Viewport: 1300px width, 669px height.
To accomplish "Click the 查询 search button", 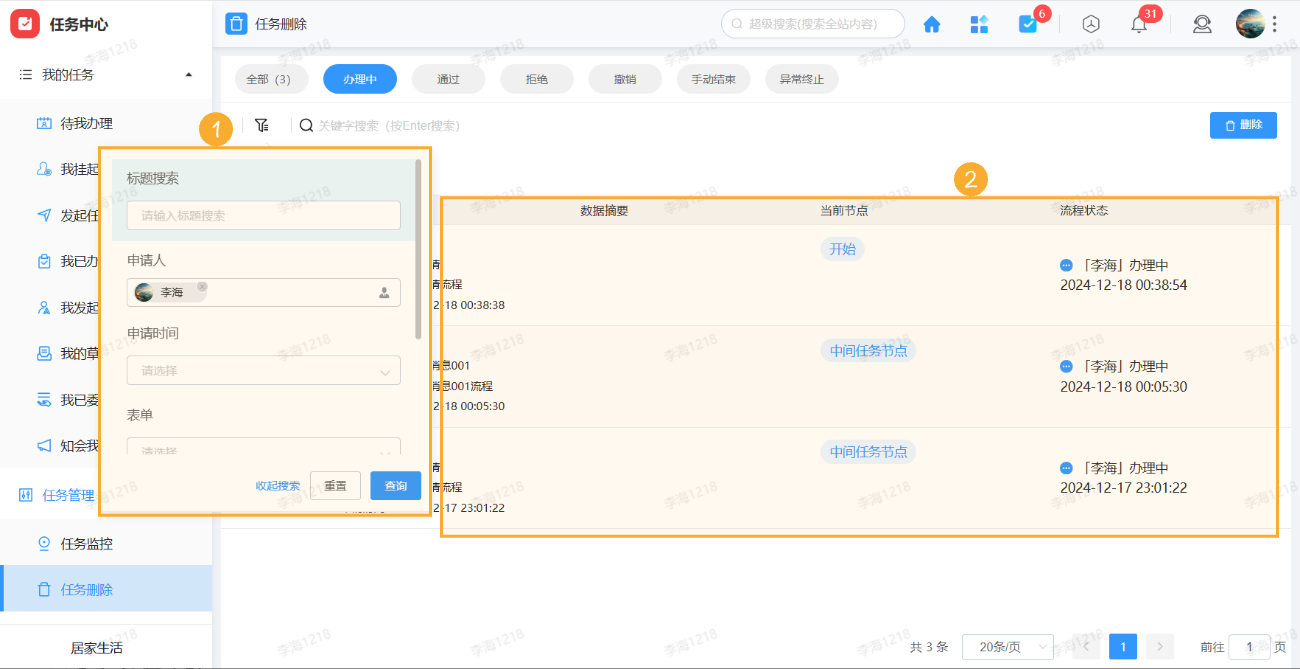I will click(x=395, y=485).
